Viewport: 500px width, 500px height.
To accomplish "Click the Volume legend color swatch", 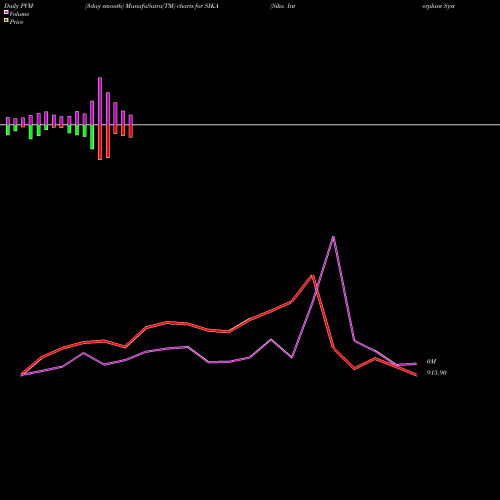I will tap(6, 12).
